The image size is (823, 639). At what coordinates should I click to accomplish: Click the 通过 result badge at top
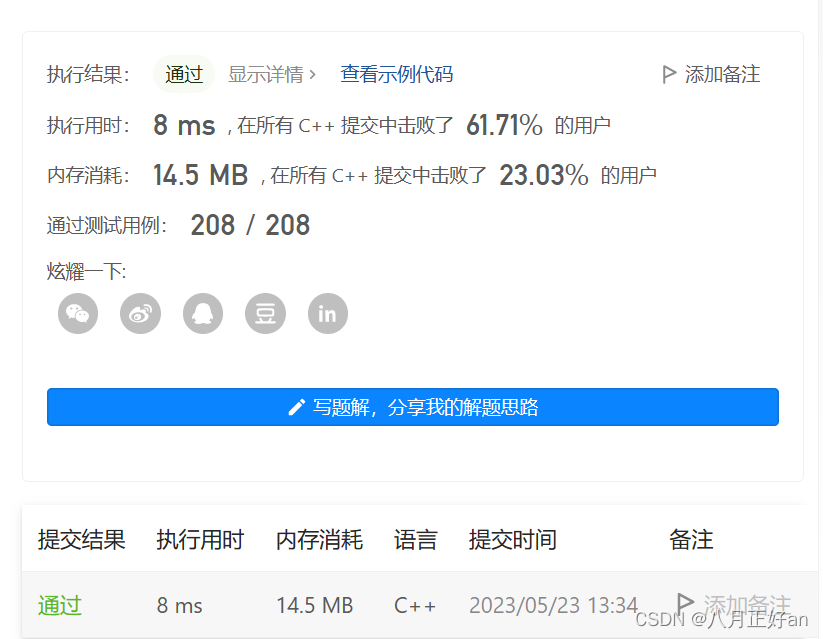[184, 74]
